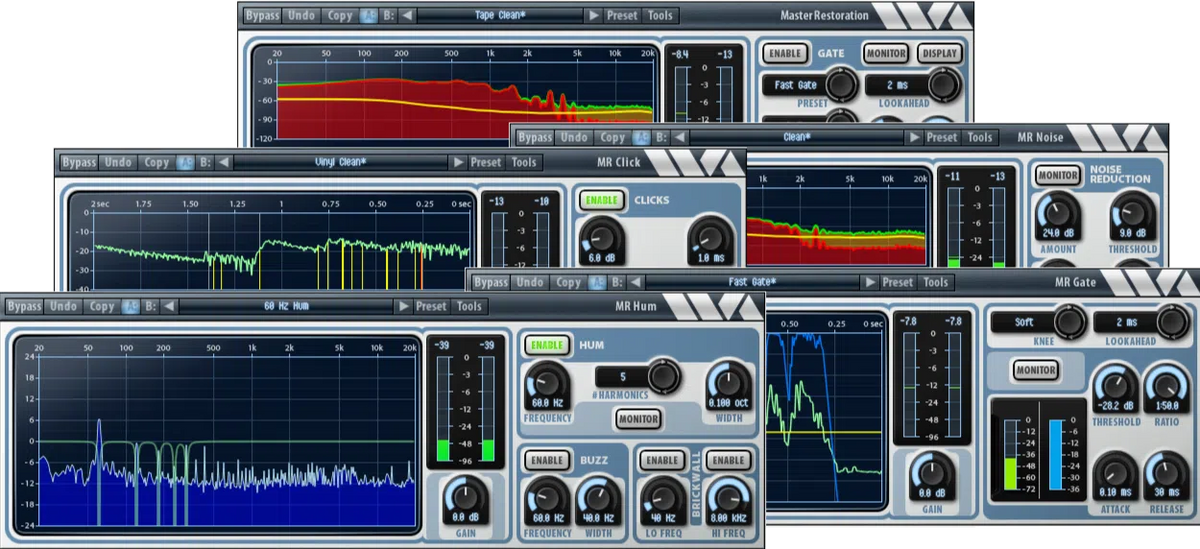The width and height of the screenshot is (1200, 549).
Task: Click the A setup icon in MR Click
Action: [185, 162]
